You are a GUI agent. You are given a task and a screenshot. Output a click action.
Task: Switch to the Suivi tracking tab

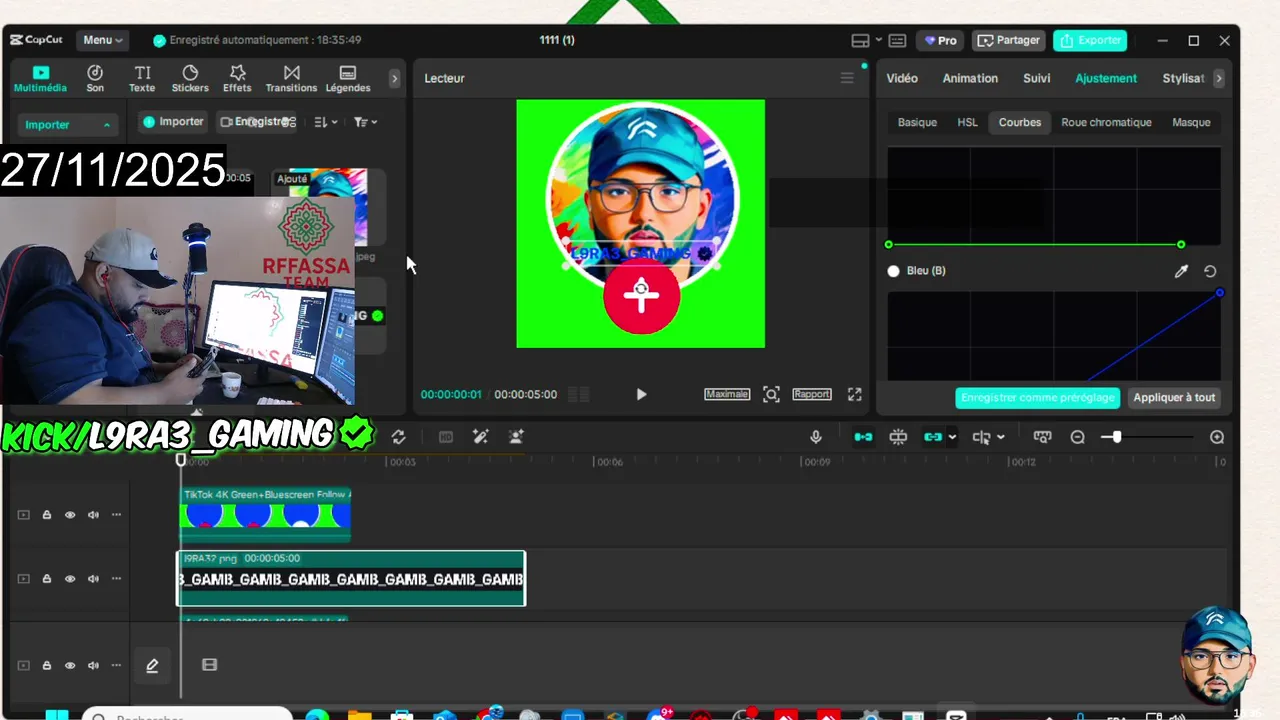(1037, 78)
